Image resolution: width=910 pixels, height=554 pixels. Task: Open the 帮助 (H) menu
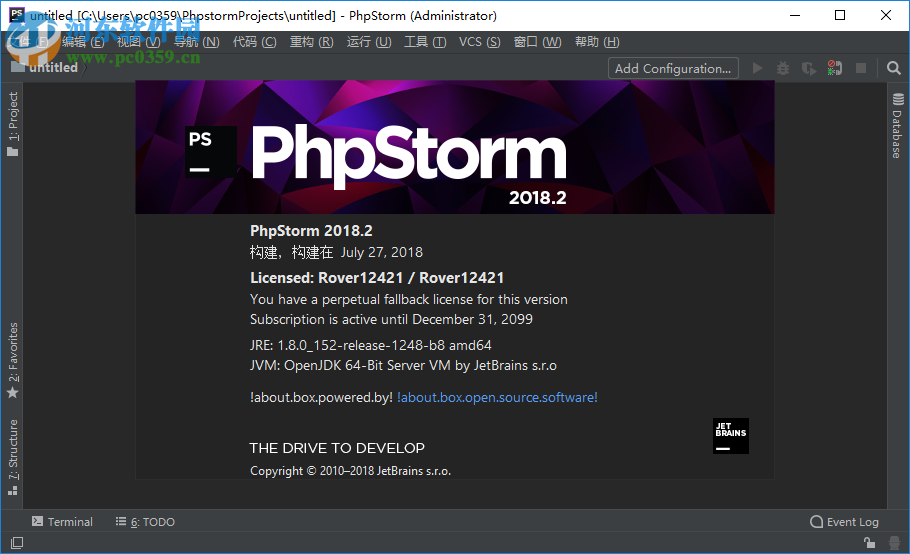597,42
